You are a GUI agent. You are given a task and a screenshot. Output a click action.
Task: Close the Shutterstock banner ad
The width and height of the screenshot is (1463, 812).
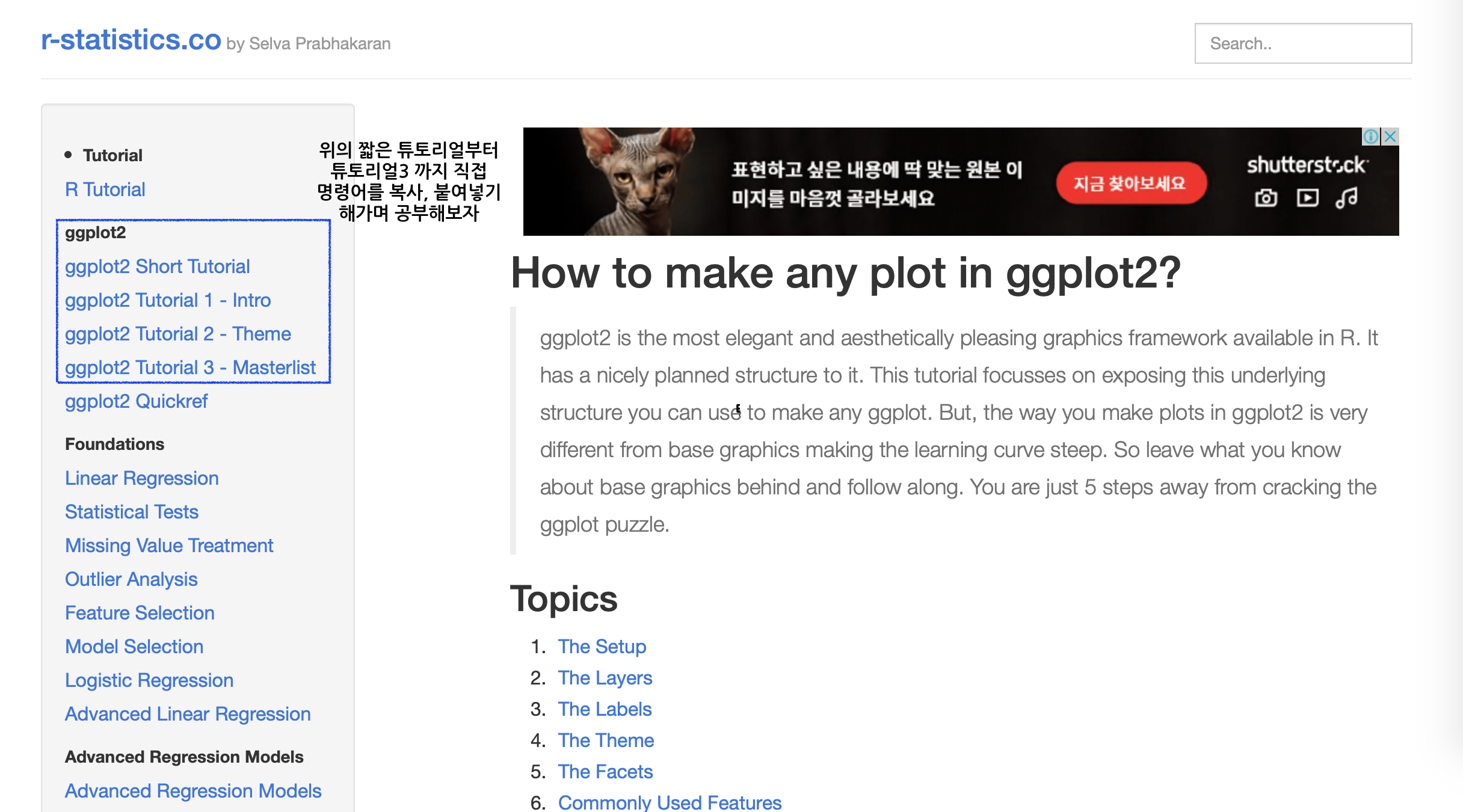[x=1390, y=137]
